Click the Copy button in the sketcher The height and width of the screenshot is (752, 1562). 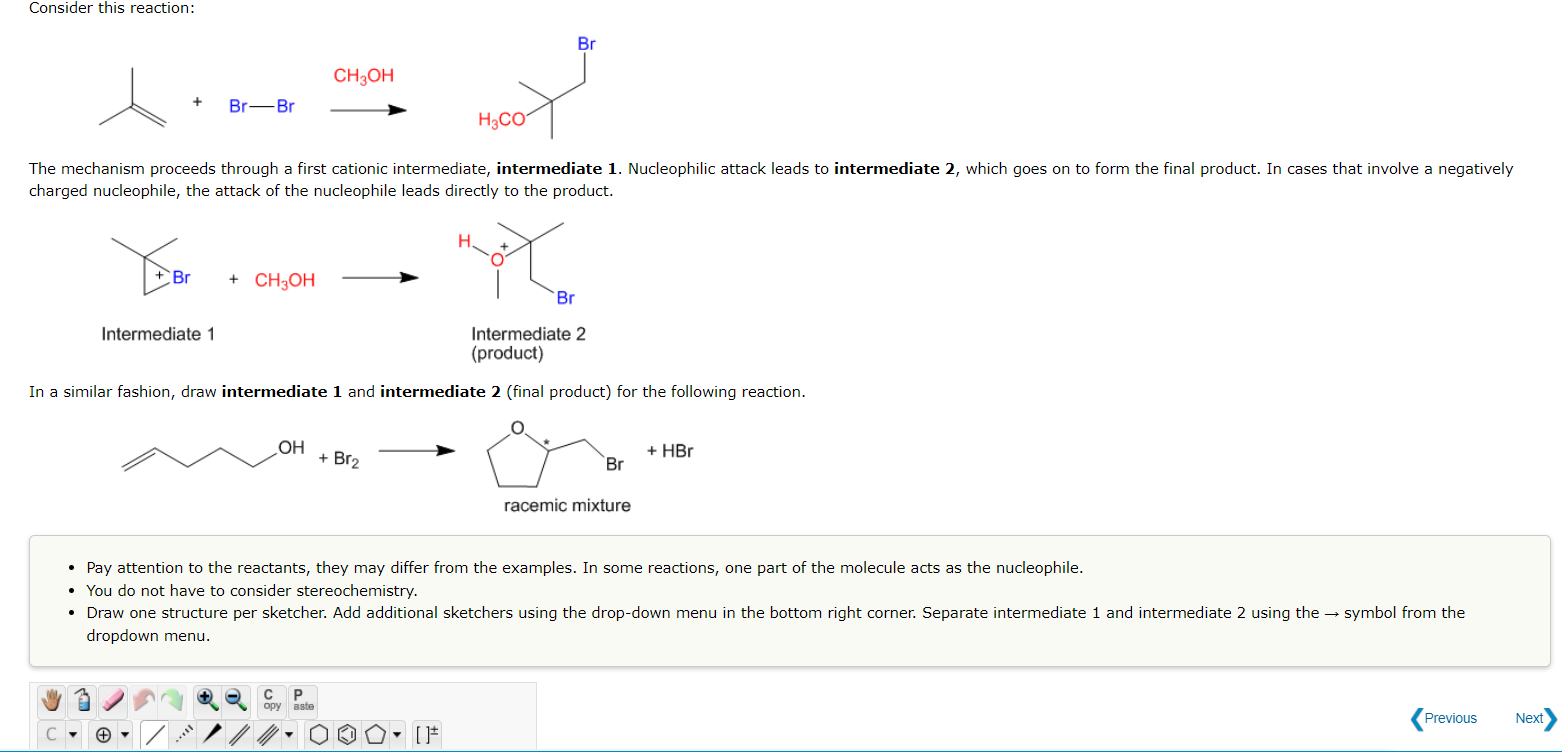pos(271,700)
